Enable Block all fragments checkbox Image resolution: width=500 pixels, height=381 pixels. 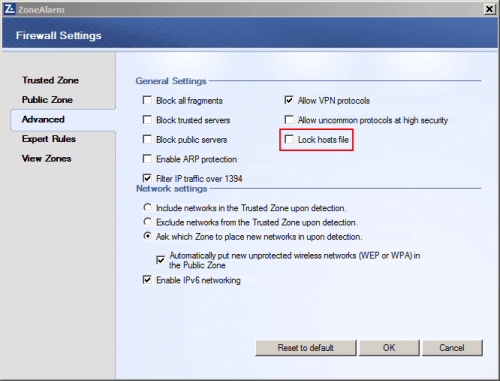tap(147, 100)
